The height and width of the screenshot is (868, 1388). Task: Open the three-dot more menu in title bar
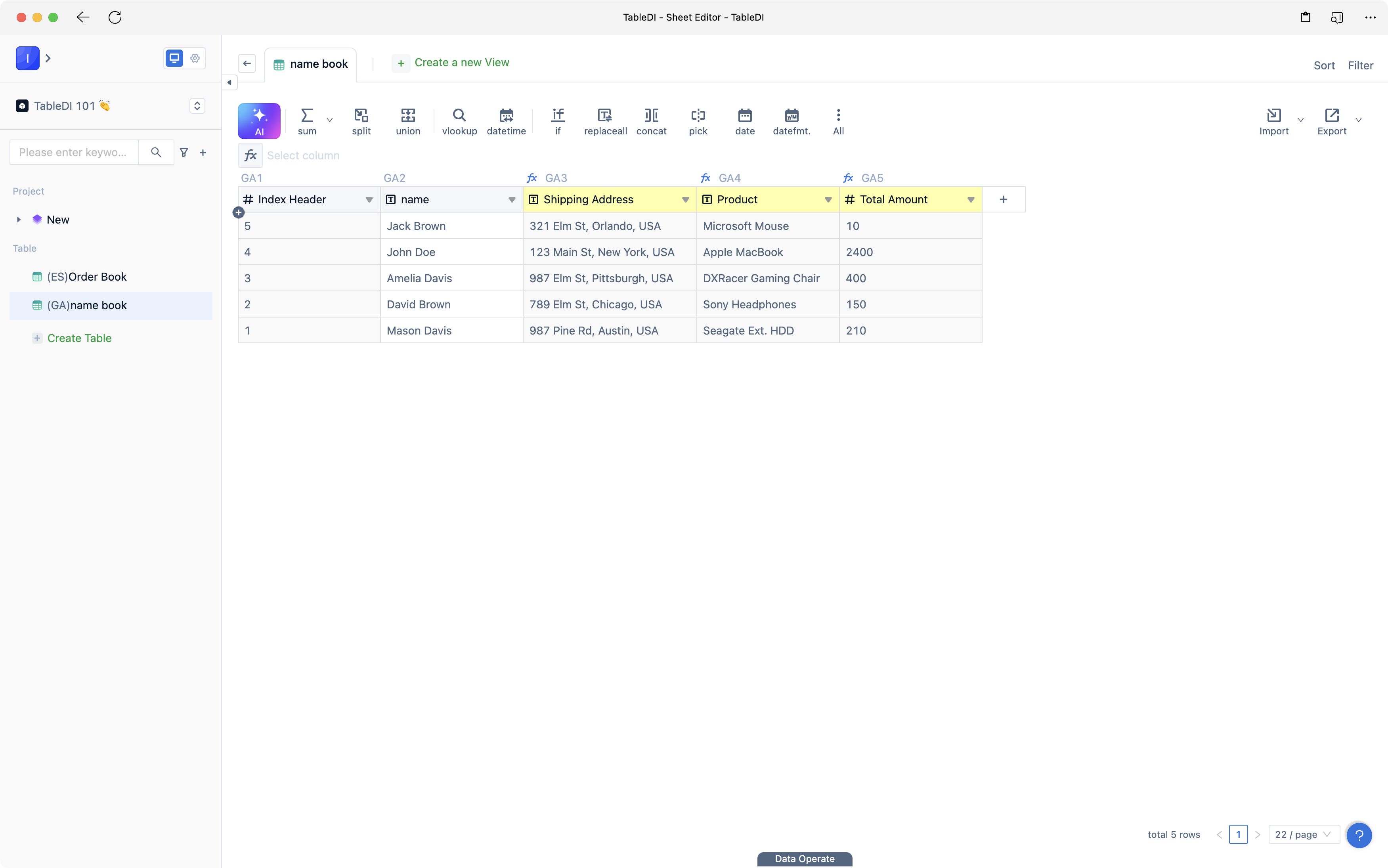coord(1370,17)
